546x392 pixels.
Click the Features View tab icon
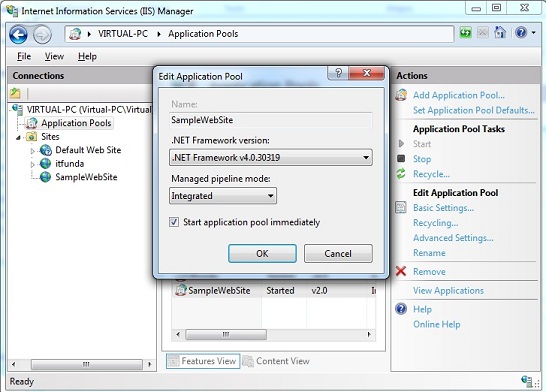click(173, 361)
